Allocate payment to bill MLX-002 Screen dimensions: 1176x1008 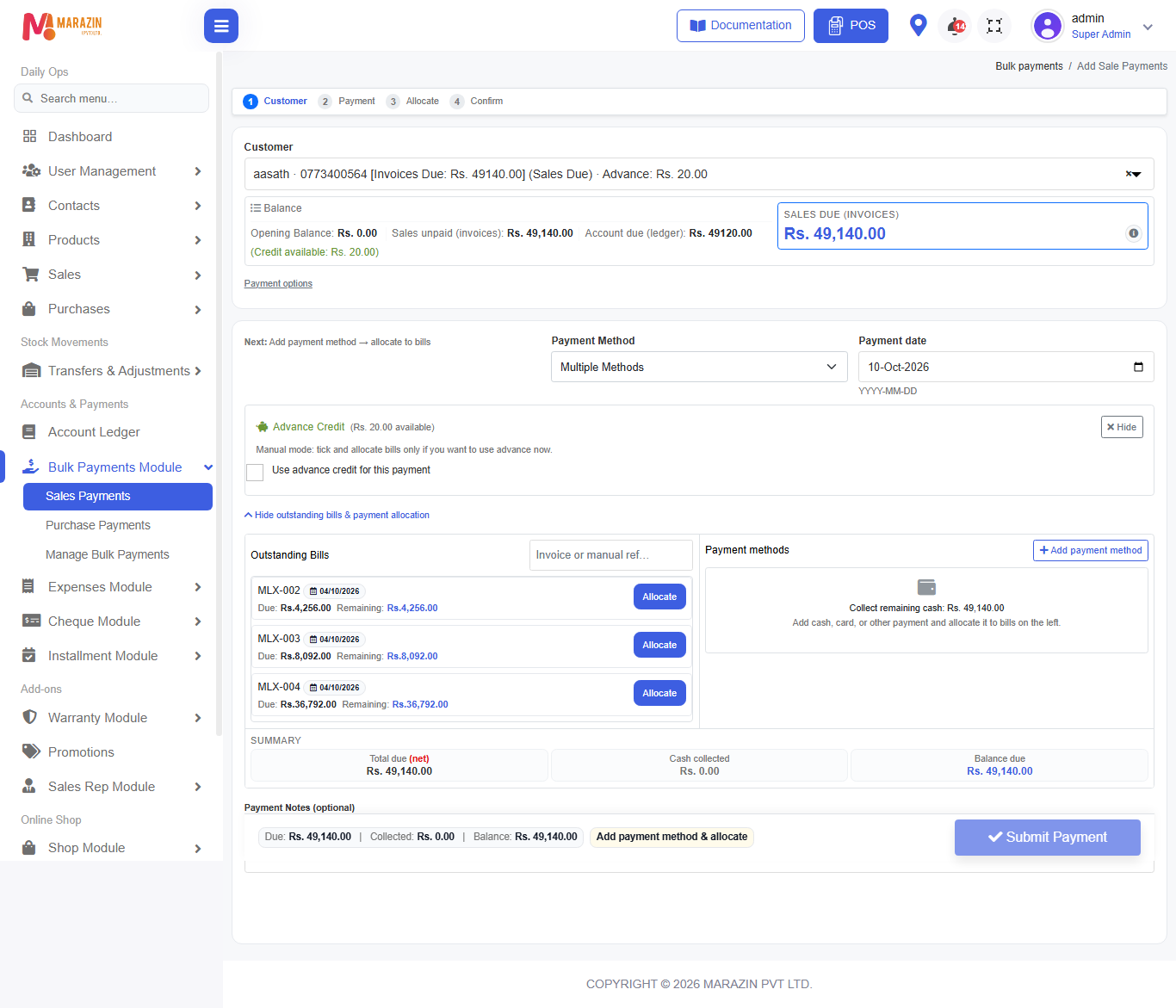659,597
